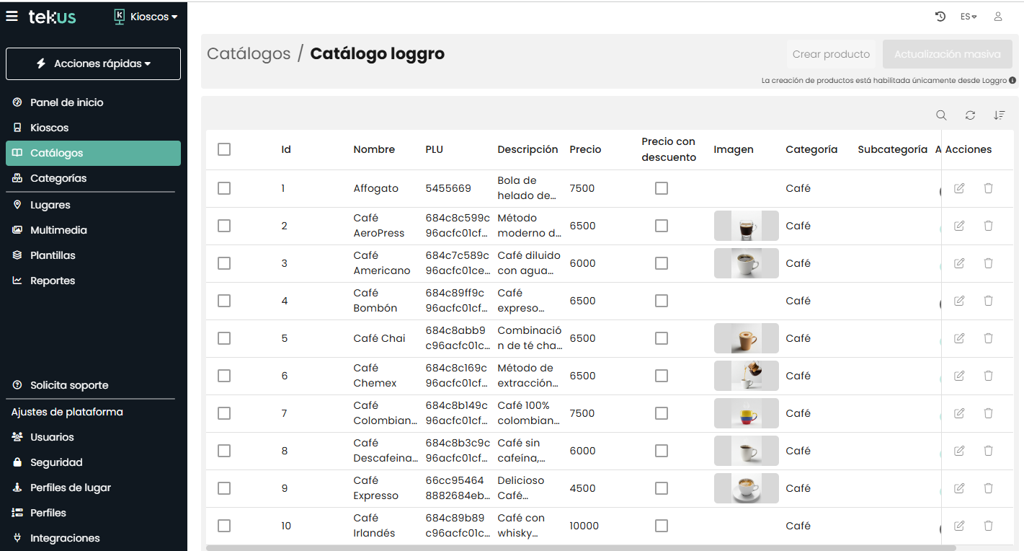Select the checkbox for Café Chai row
Screen dimensions: 1024x551
click(224, 338)
